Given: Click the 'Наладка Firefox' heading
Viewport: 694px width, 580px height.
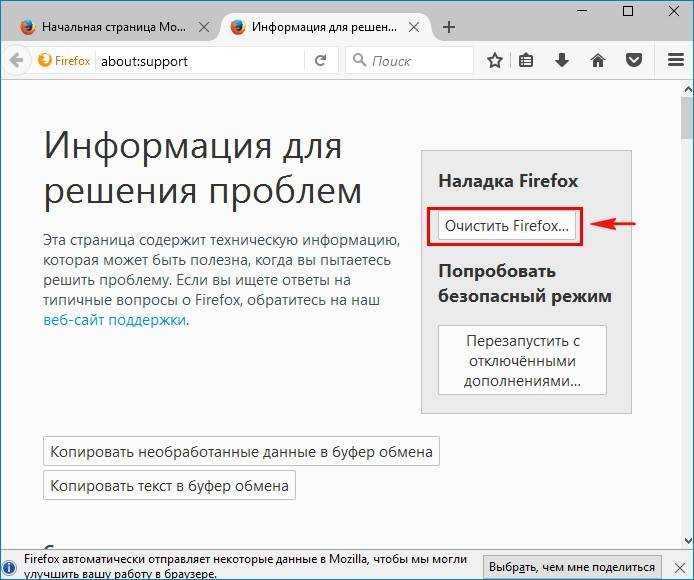Looking at the screenshot, I should tap(508, 181).
